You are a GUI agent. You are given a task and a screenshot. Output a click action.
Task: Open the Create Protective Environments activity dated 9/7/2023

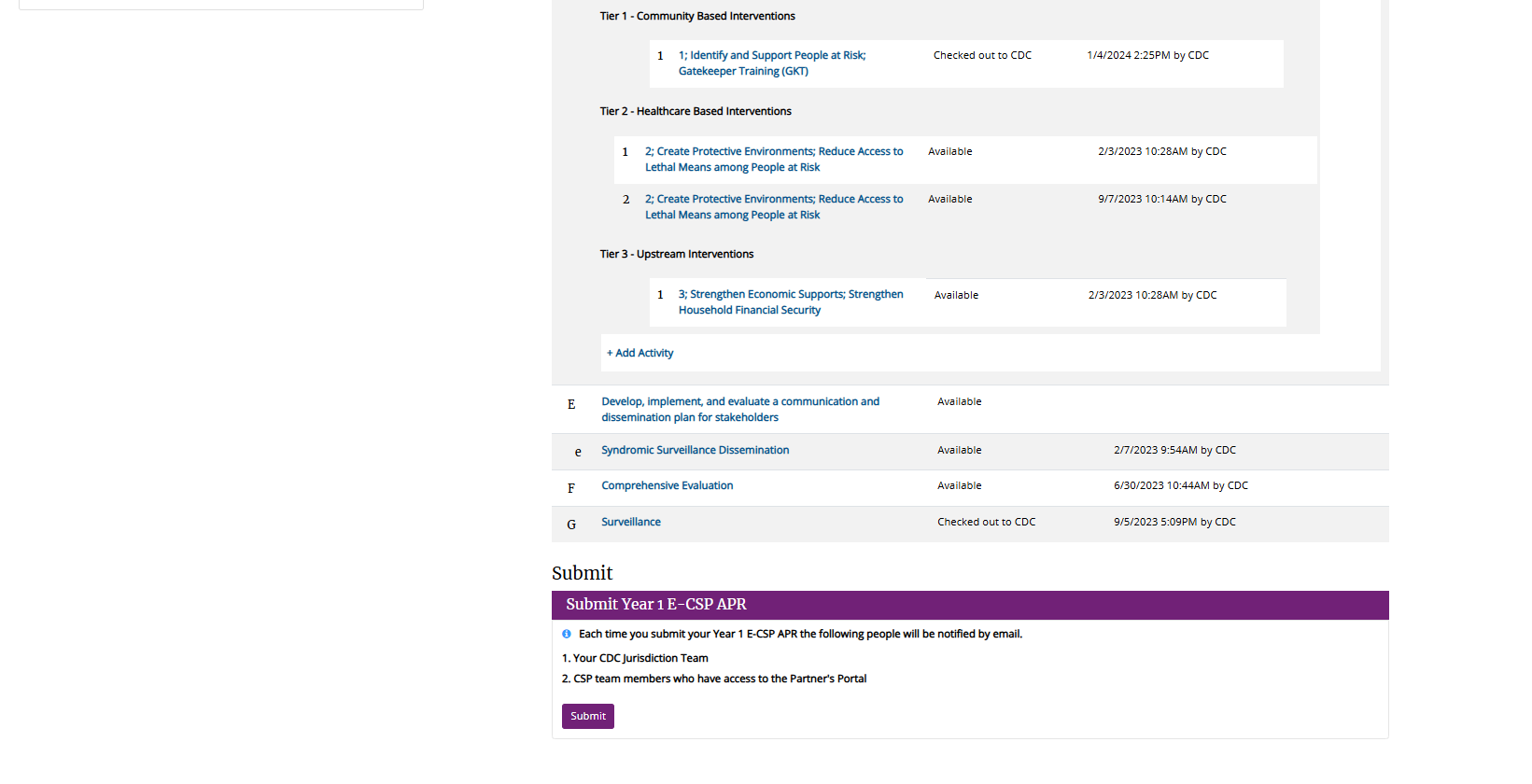pos(773,207)
